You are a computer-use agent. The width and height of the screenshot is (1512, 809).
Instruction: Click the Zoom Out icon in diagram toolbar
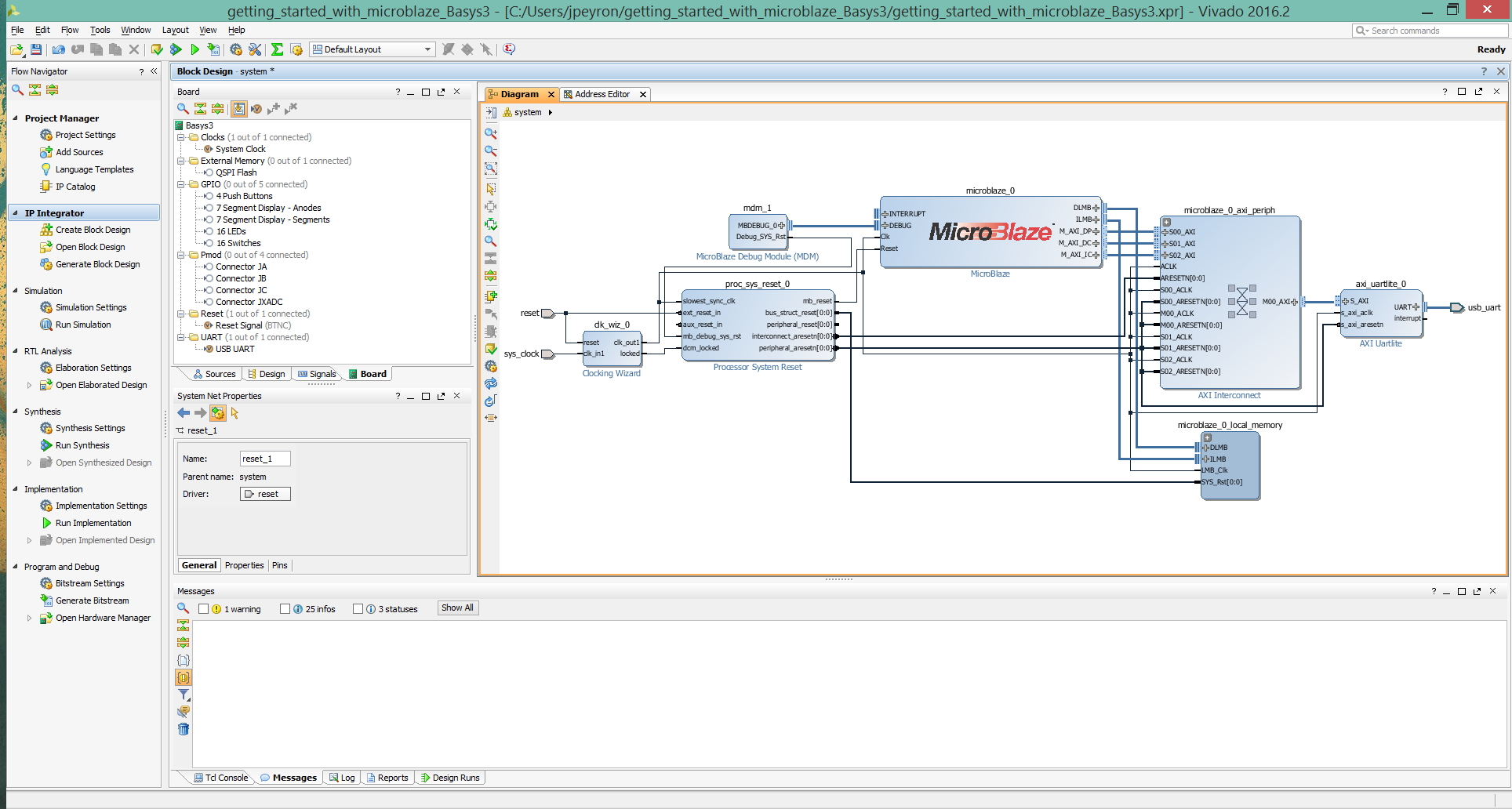(x=491, y=151)
